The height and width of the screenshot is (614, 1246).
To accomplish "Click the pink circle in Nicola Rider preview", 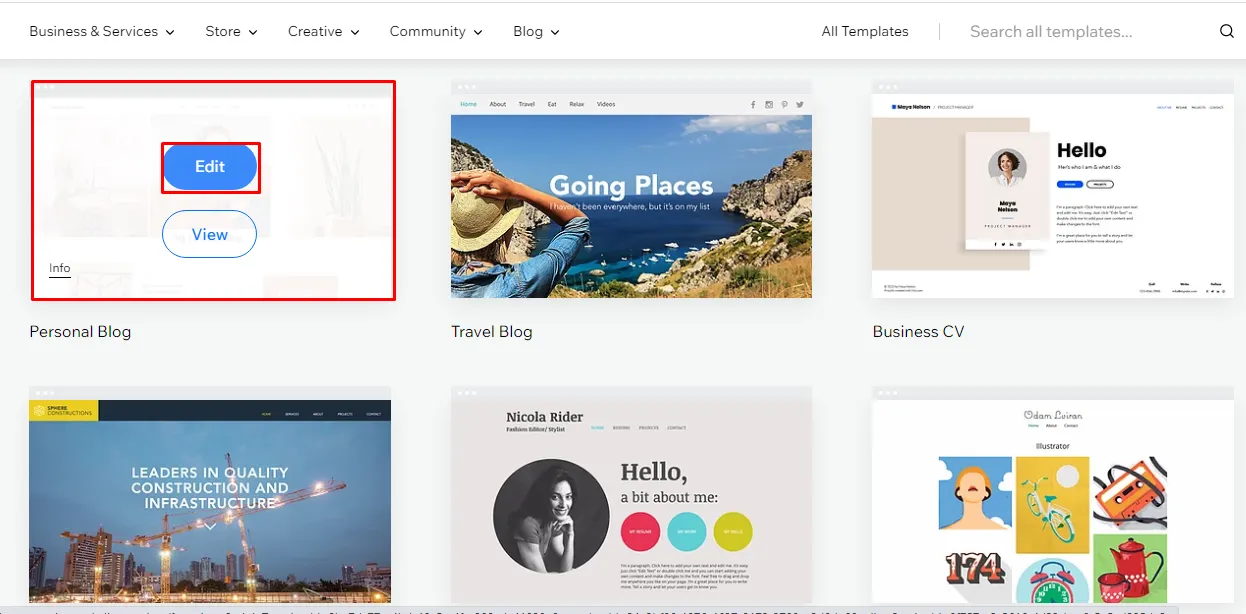I will pyautogui.click(x=640, y=532).
